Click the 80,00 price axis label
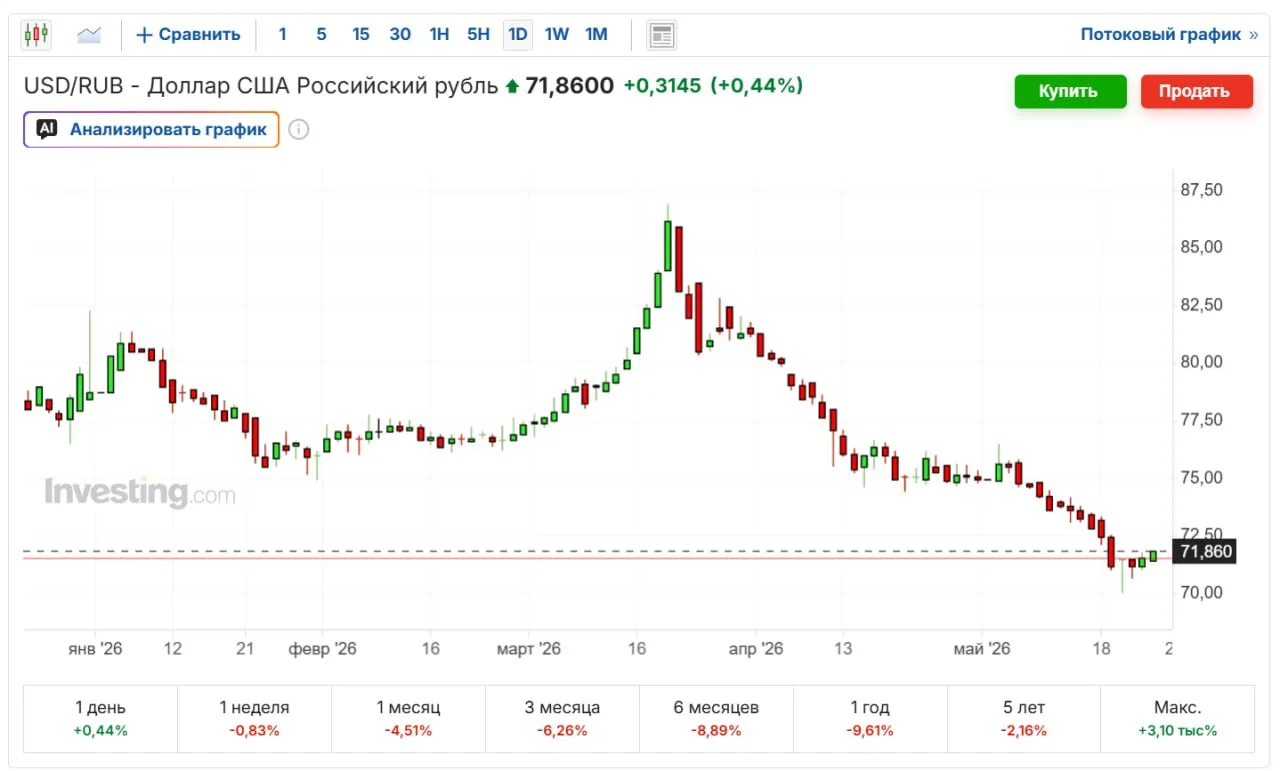The height and width of the screenshot is (771, 1280). pyautogui.click(x=1201, y=362)
